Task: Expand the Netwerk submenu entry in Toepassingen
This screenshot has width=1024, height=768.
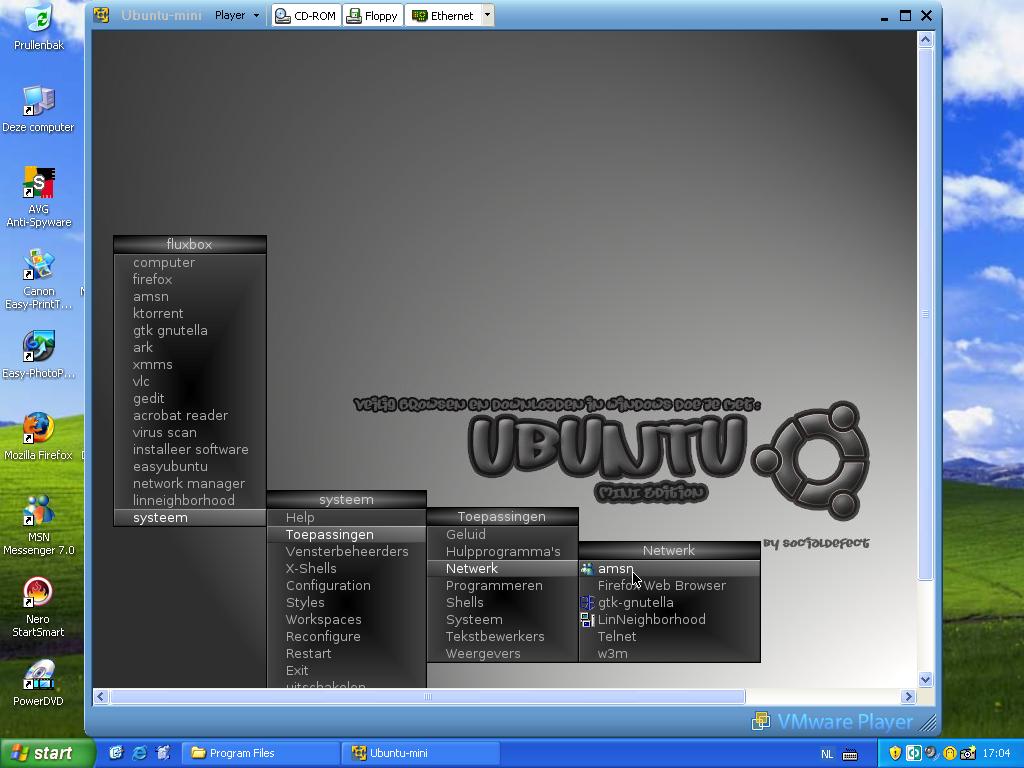Action: click(x=502, y=569)
